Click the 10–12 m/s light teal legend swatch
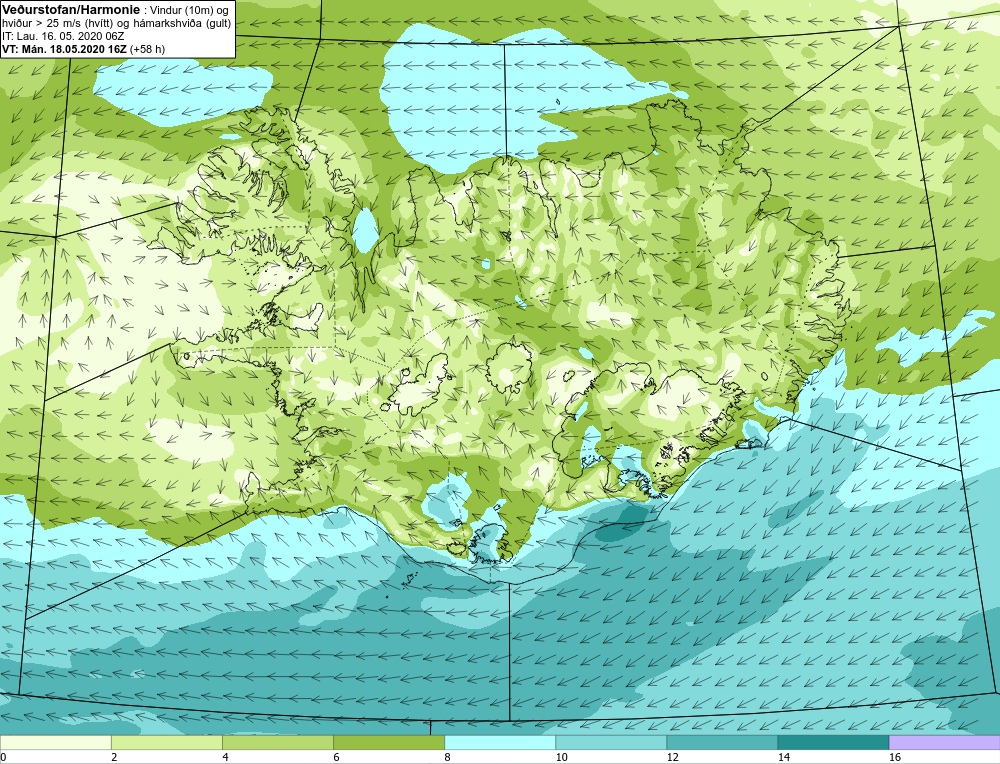 (x=610, y=742)
